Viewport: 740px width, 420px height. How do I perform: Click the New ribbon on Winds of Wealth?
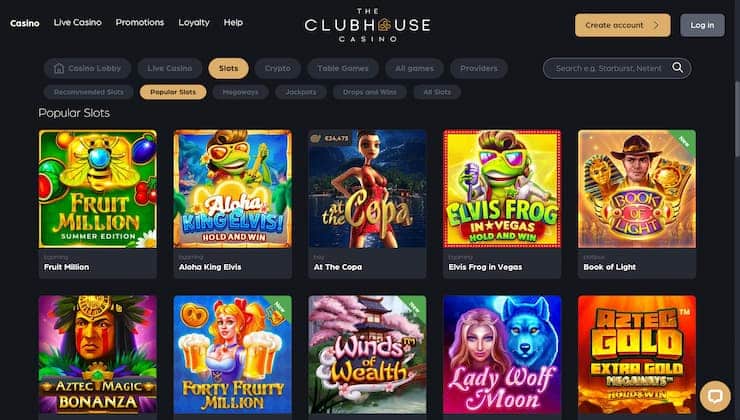414,307
